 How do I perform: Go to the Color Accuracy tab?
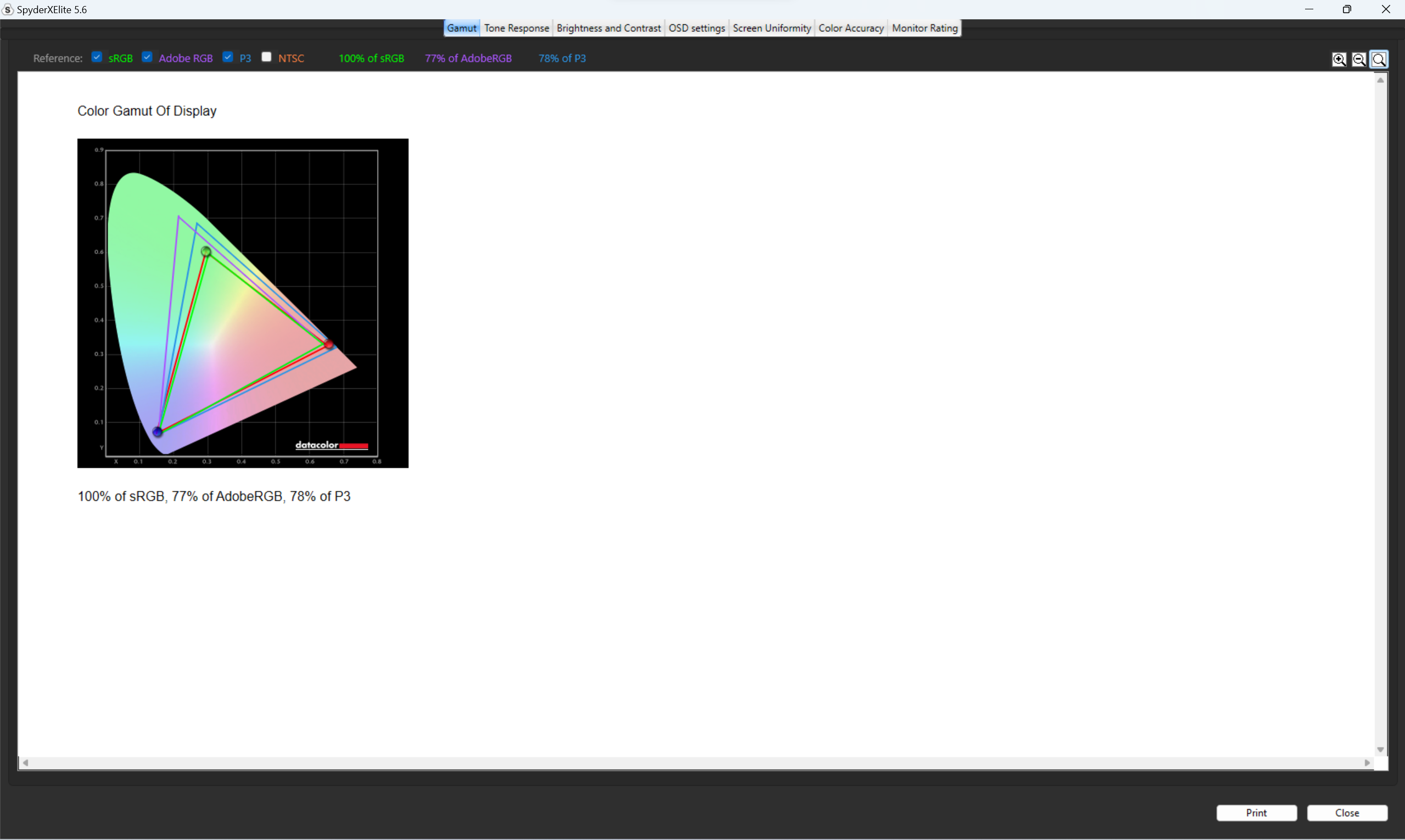coord(851,28)
